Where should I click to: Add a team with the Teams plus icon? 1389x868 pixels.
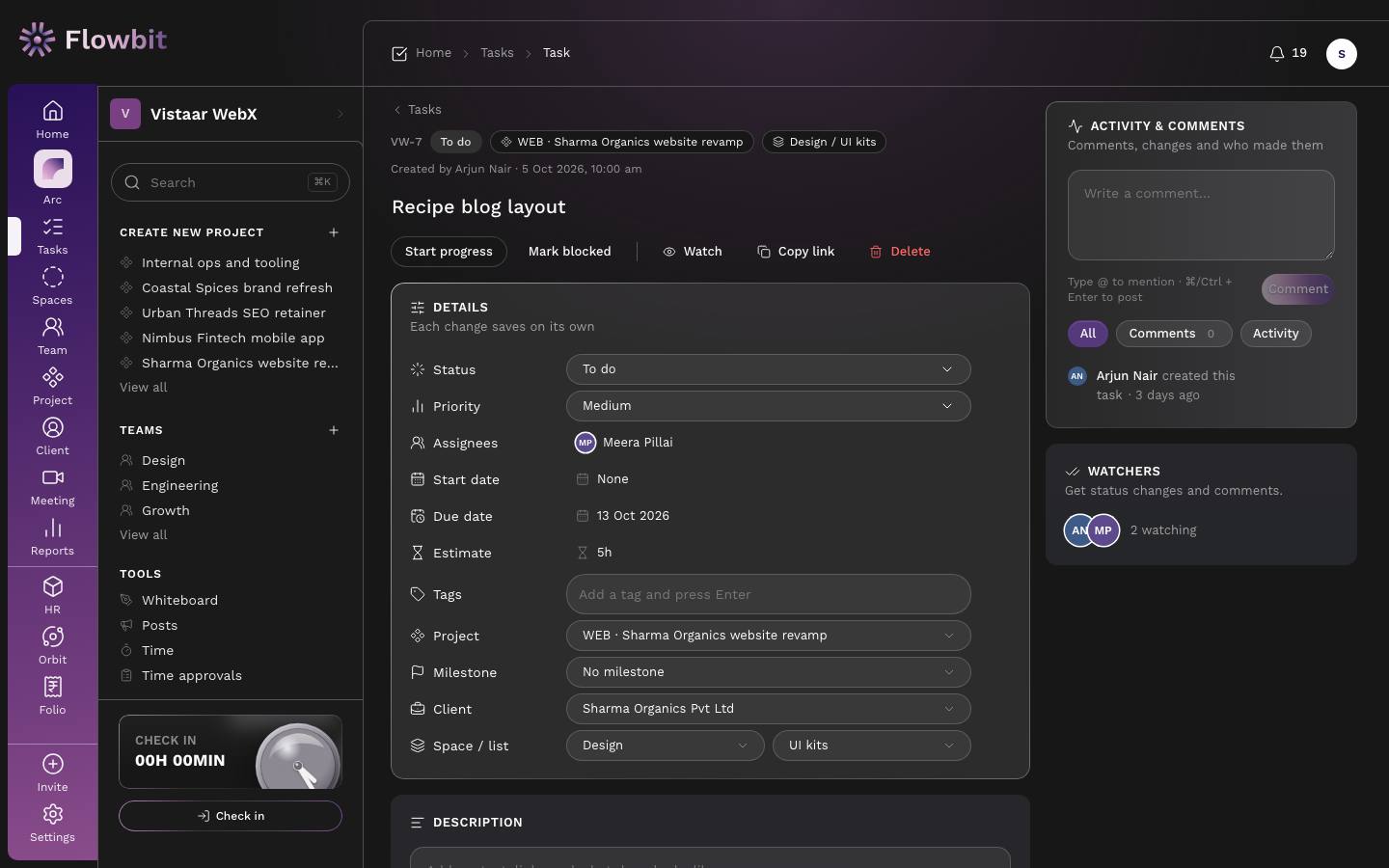point(334,430)
